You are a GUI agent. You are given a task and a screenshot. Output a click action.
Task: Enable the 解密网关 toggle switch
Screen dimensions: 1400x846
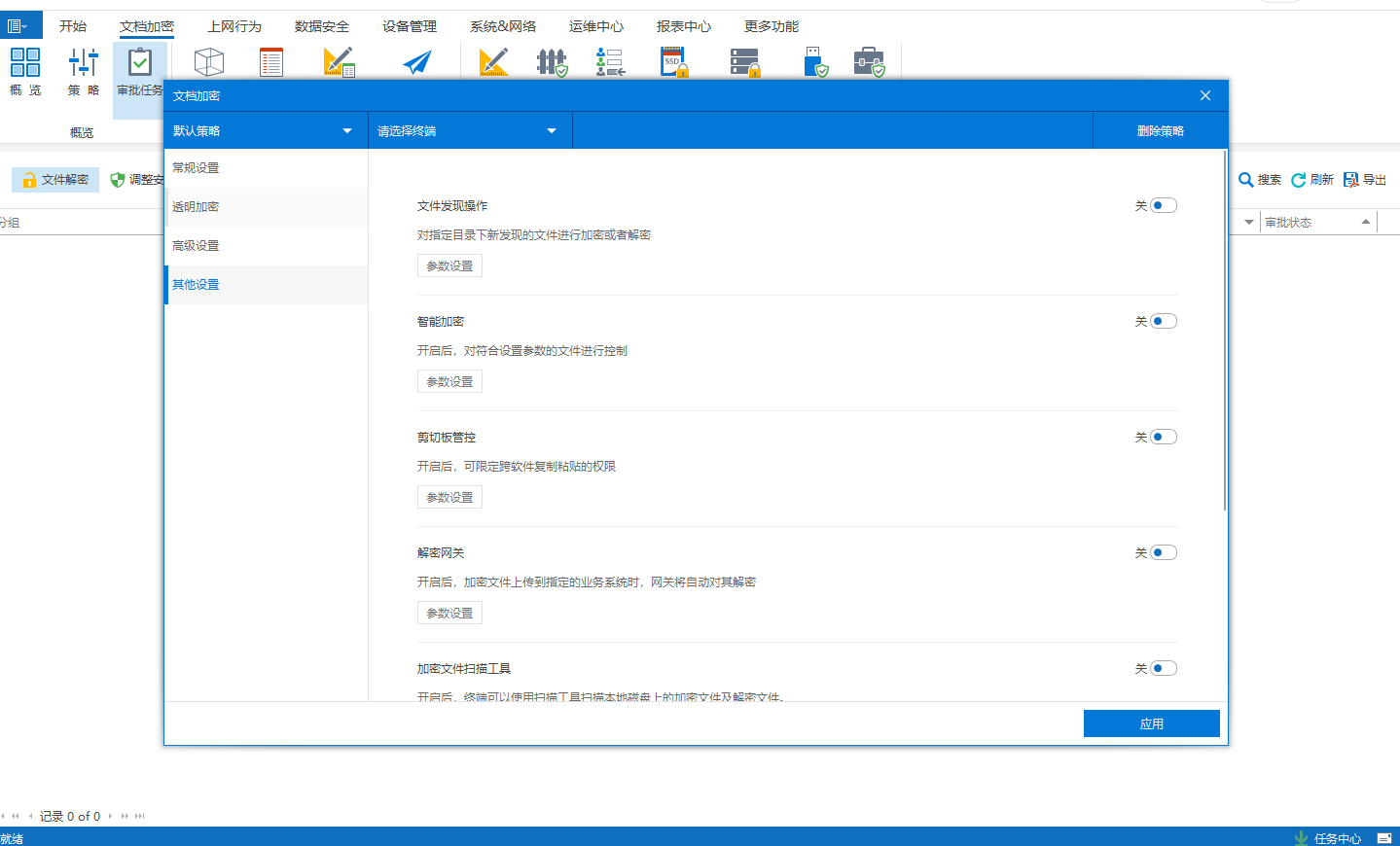point(1163,552)
